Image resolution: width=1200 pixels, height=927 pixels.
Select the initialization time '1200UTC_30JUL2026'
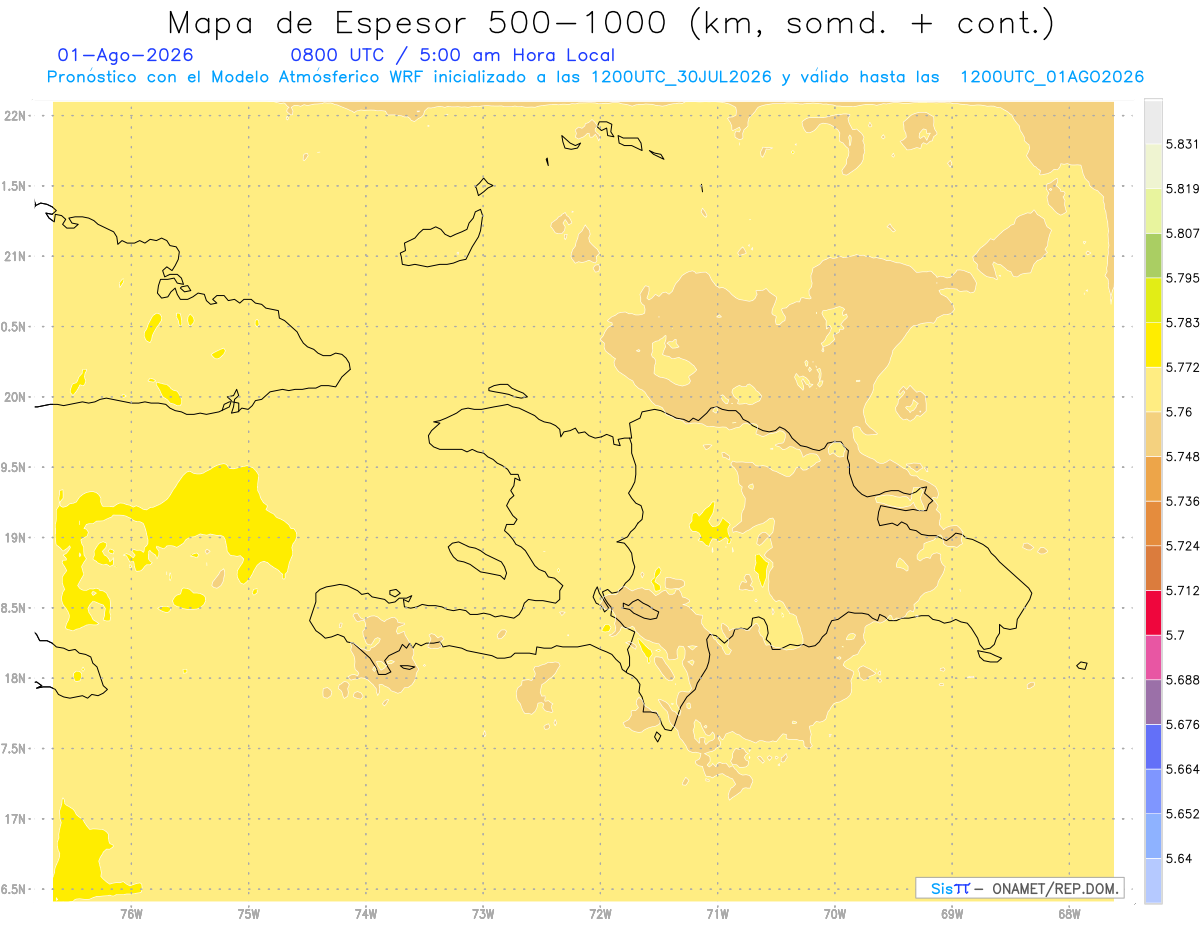pos(682,77)
